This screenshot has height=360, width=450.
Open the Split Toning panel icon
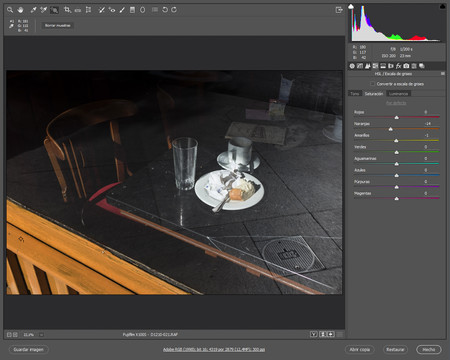[383, 66]
